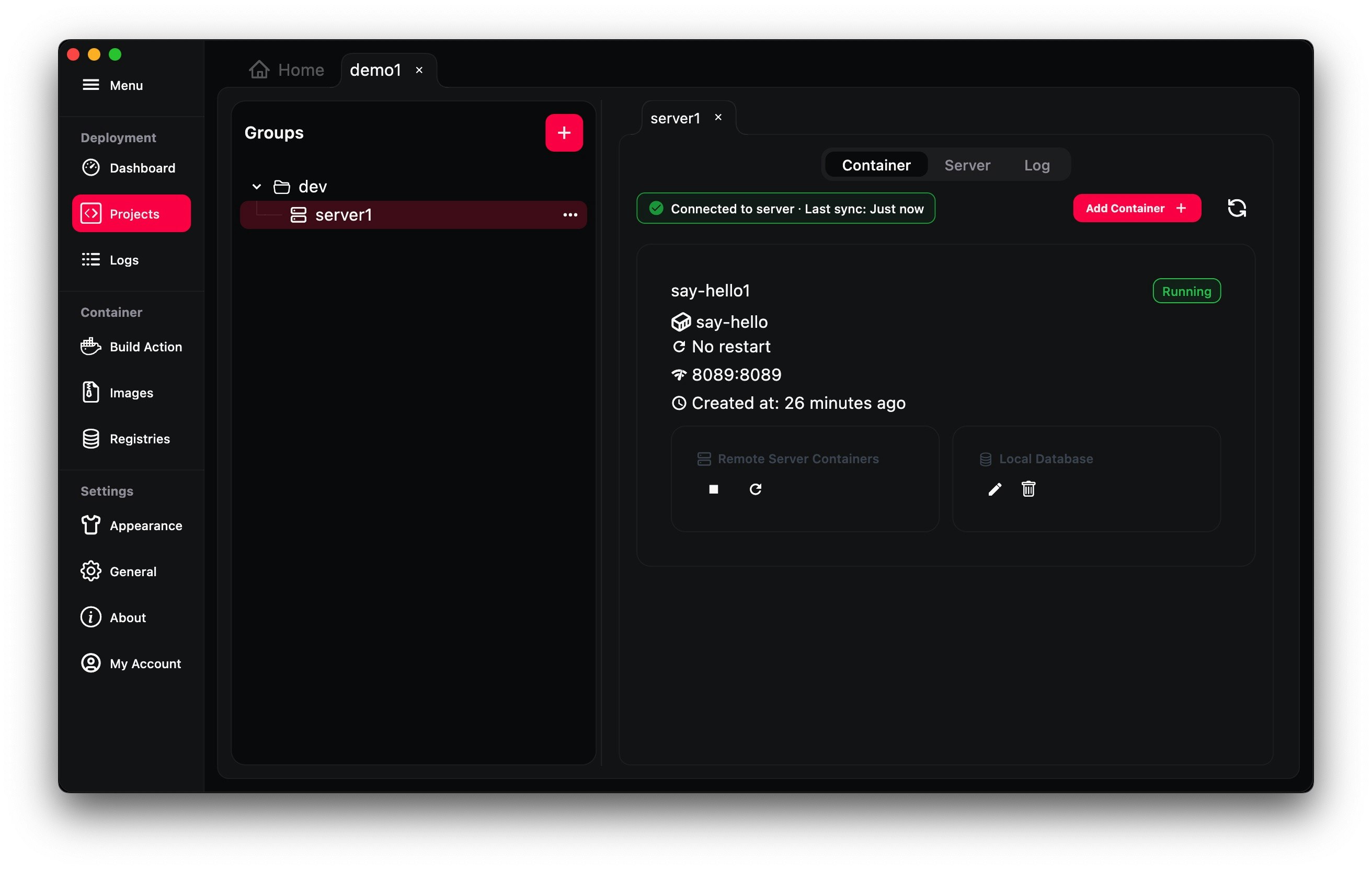Restart the remote server container
The width and height of the screenshot is (1372, 870).
756,489
